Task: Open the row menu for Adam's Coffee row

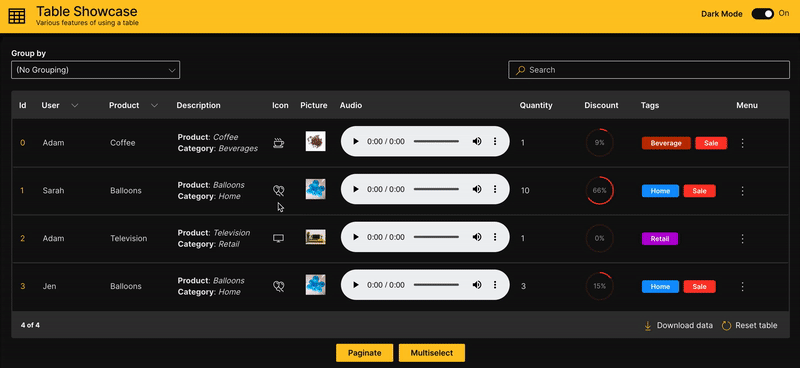Action: [742, 143]
